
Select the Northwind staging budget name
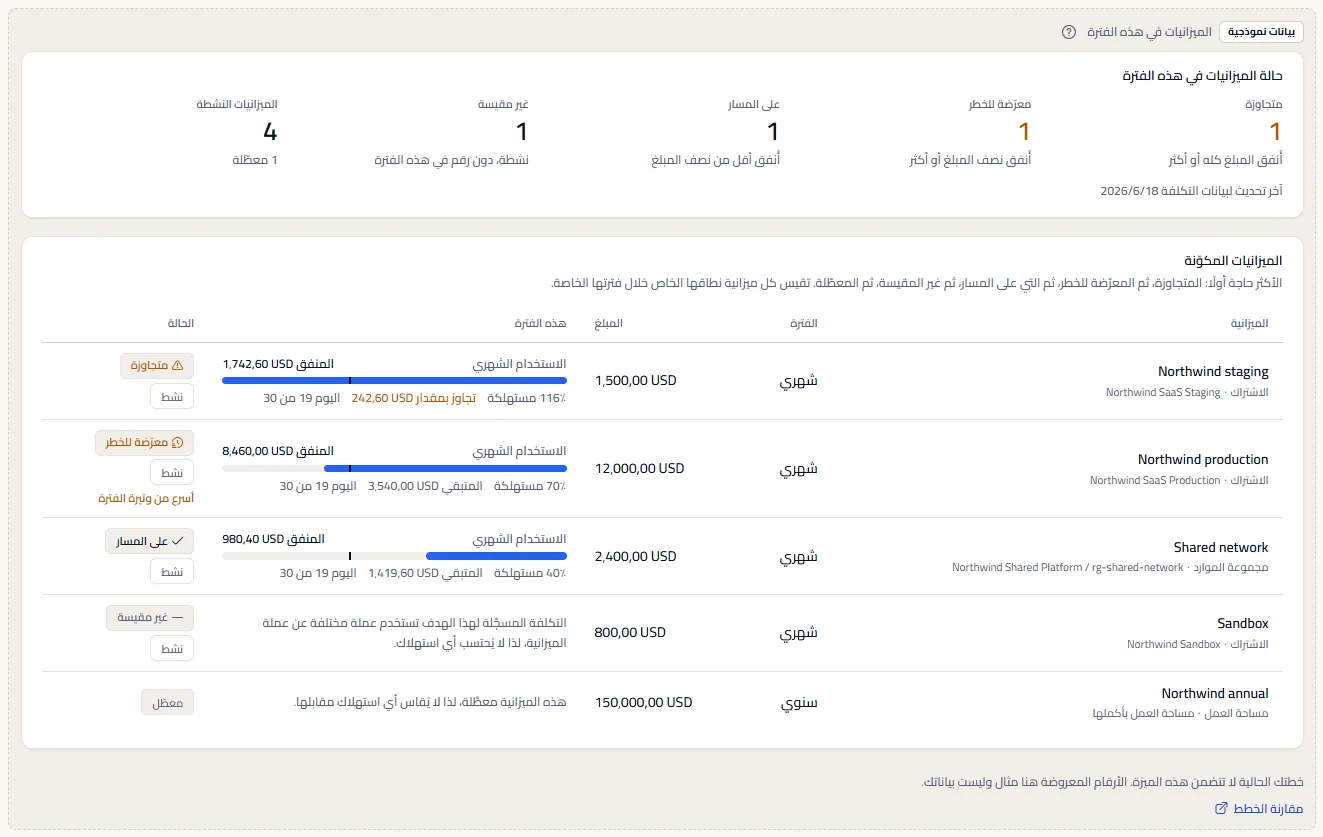(x=1213, y=371)
